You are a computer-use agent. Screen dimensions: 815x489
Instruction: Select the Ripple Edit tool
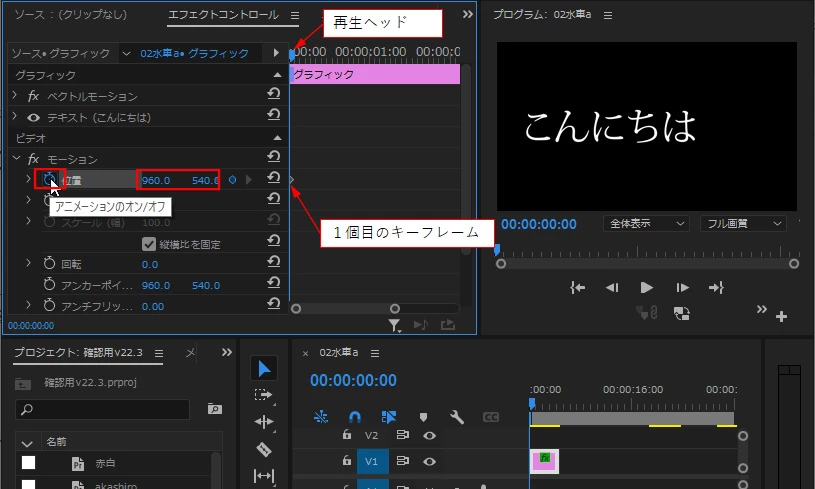[x=264, y=422]
